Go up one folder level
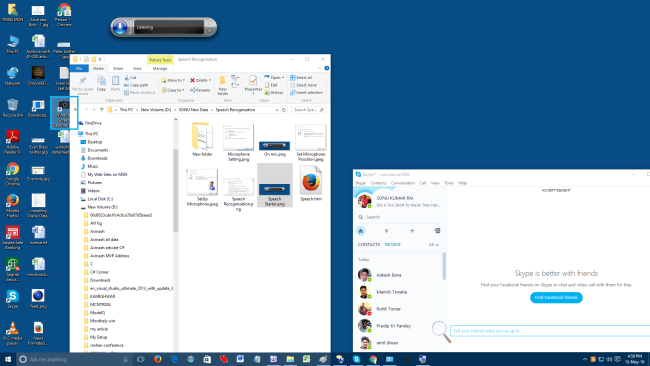This screenshot has height=366, width=650. (x=102, y=110)
